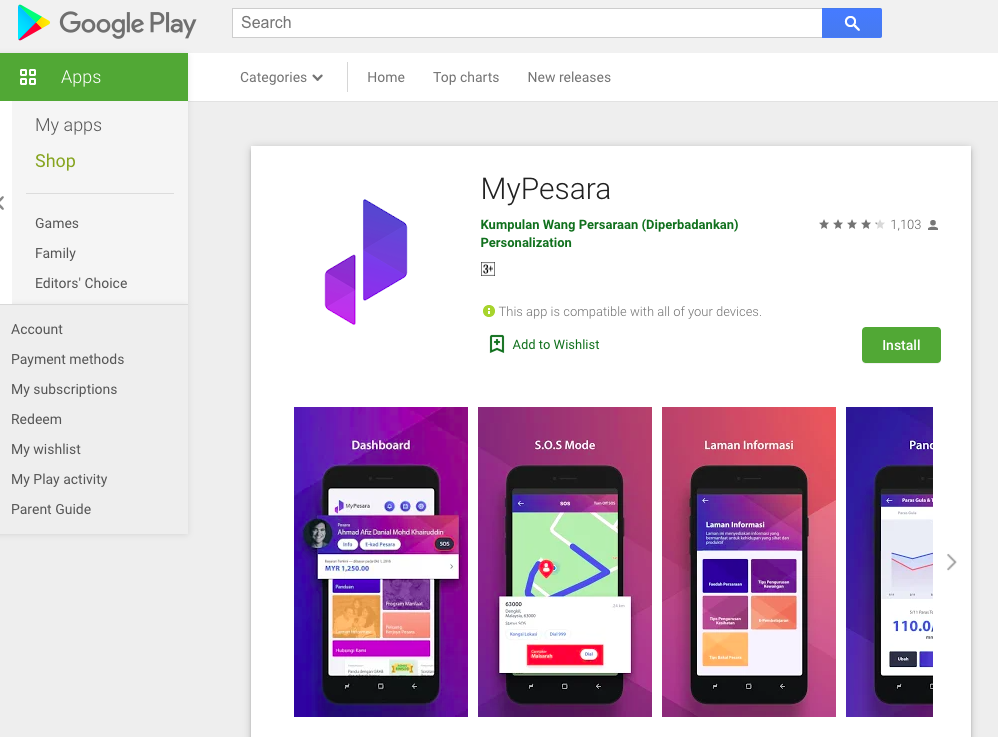This screenshot has height=737, width=998.
Task: Click the Google Play logo
Action: click(x=106, y=24)
